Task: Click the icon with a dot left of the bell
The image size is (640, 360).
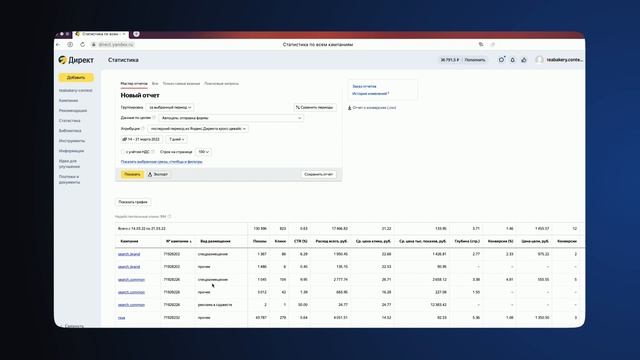Action: (x=501, y=60)
